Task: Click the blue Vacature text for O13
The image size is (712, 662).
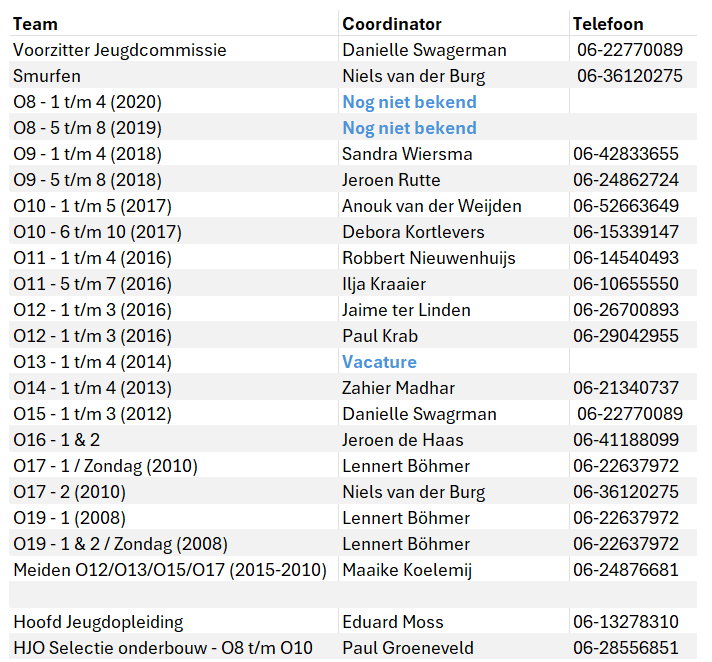Action: [379, 362]
